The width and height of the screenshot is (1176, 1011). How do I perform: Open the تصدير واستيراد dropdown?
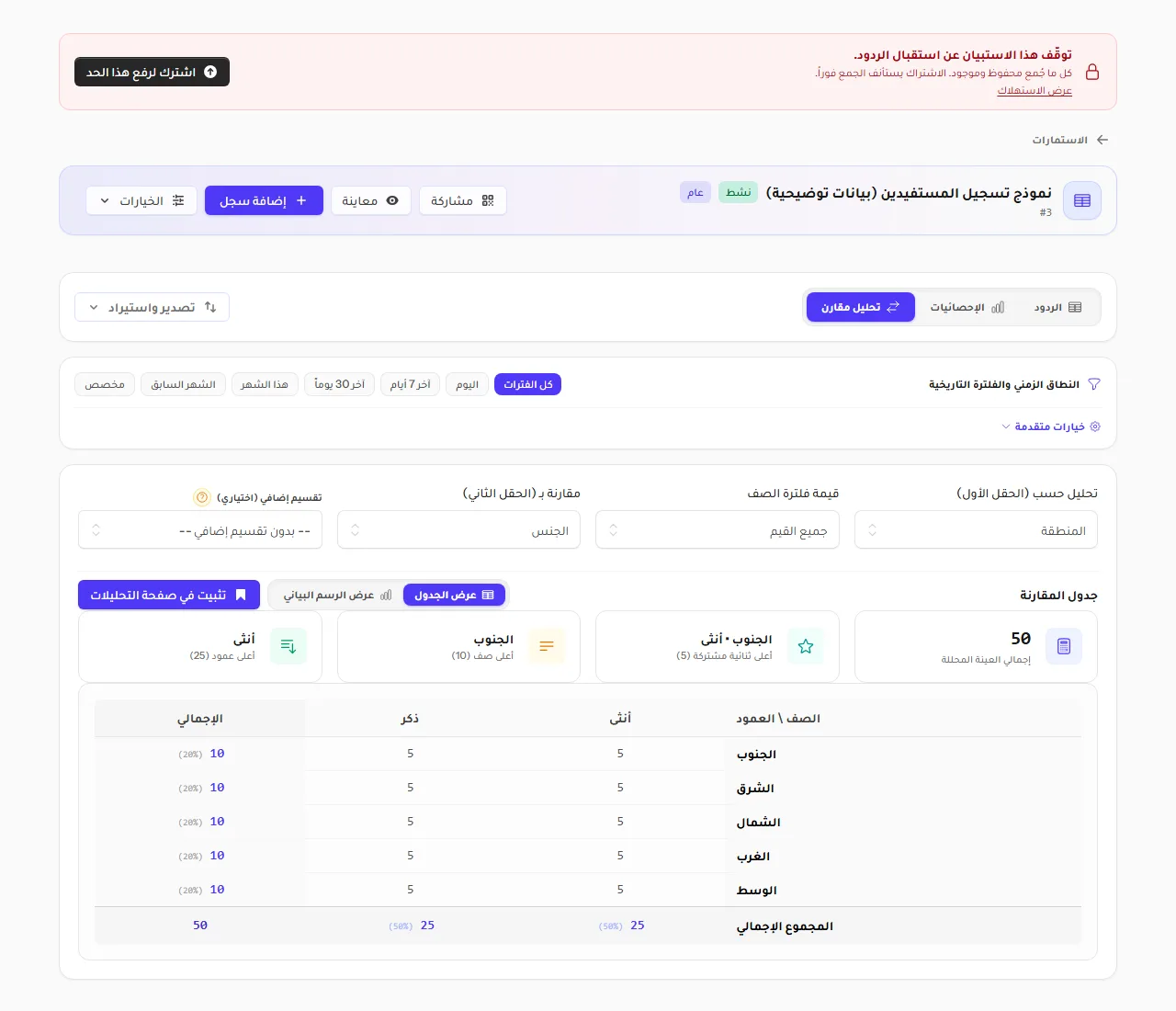[x=152, y=307]
